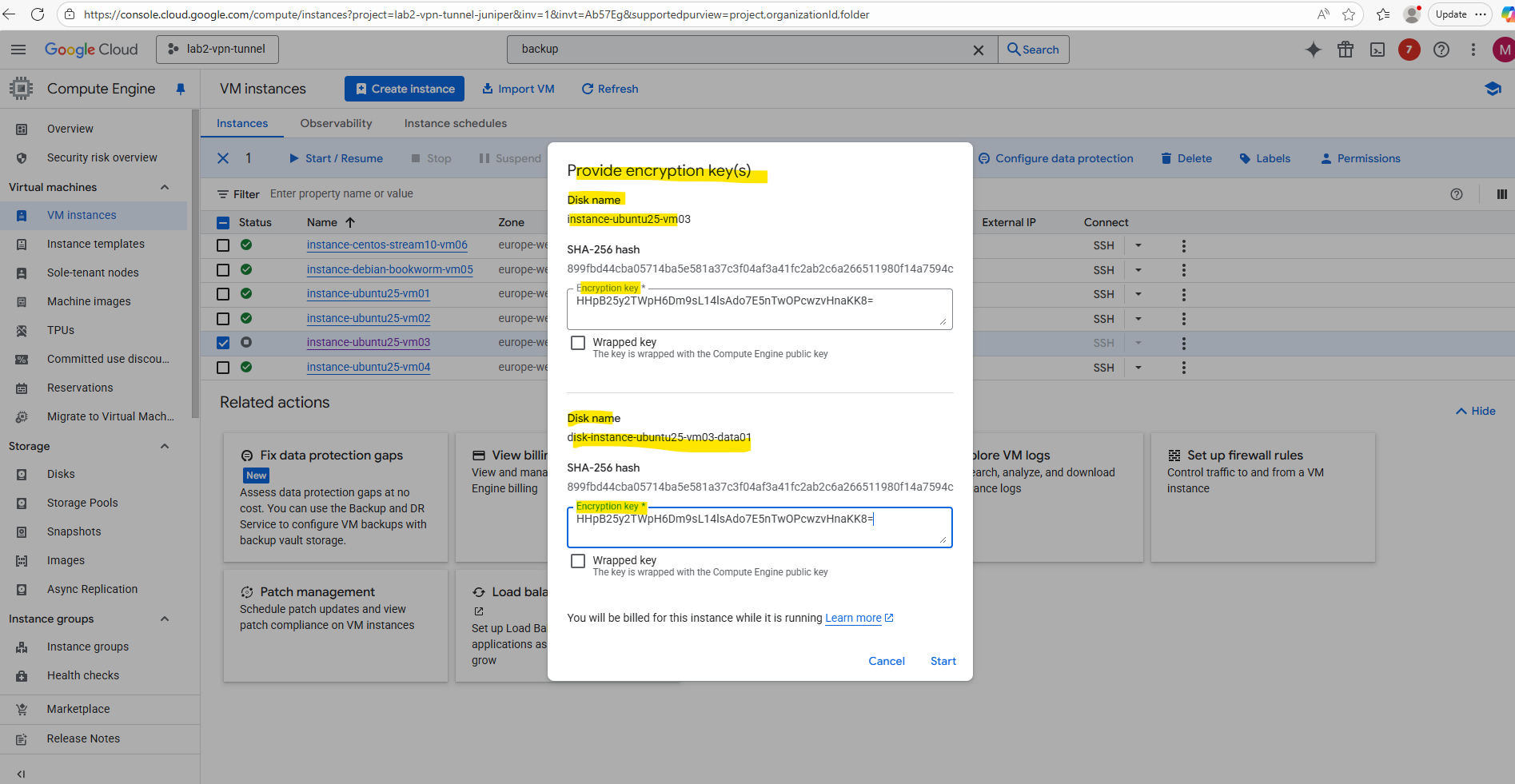Click the Gemini AI sparkle icon
Image resolution: width=1515 pixels, height=784 pixels.
(x=1314, y=50)
